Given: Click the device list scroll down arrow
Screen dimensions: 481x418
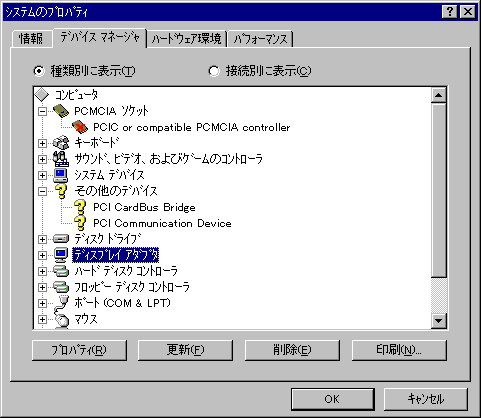Looking at the screenshot, I should click(439, 321).
